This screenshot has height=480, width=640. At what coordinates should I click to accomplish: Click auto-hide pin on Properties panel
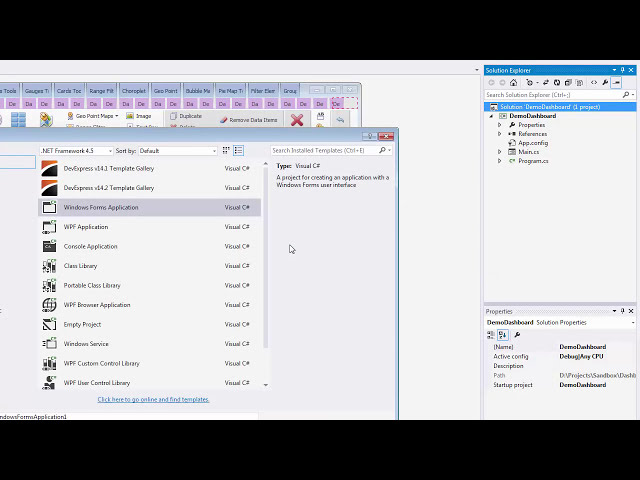pyautogui.click(x=623, y=311)
